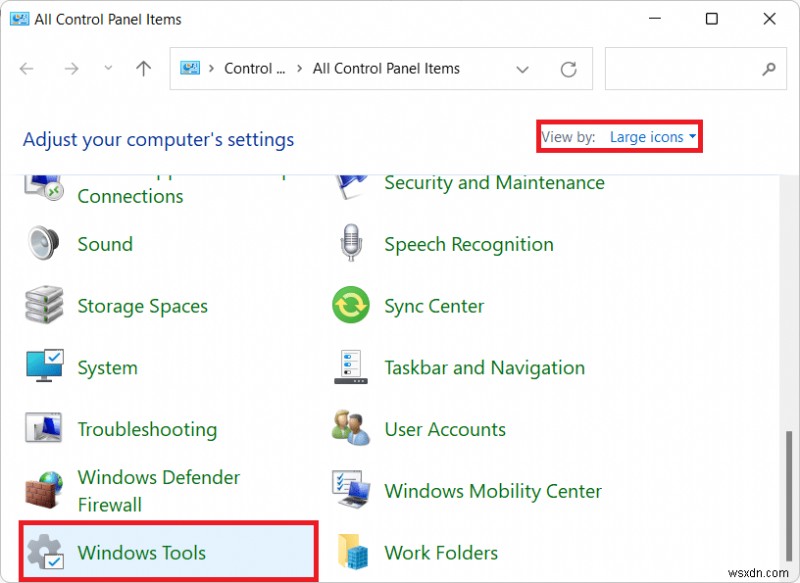The width and height of the screenshot is (800, 583).
Task: Open the Windows Defender Firewall brick icon
Action: (x=44, y=491)
